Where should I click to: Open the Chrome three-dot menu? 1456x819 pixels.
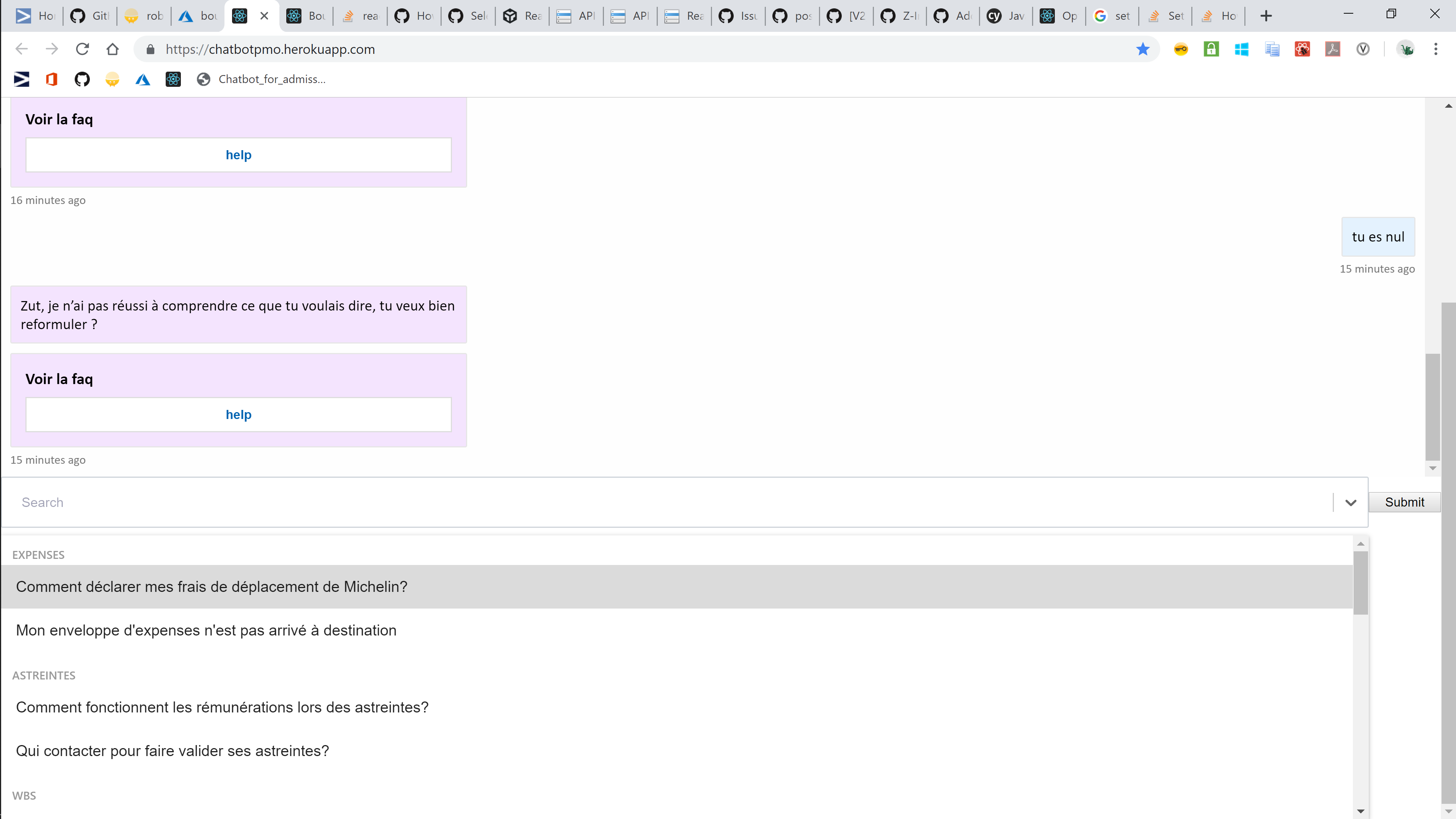coord(1435,49)
